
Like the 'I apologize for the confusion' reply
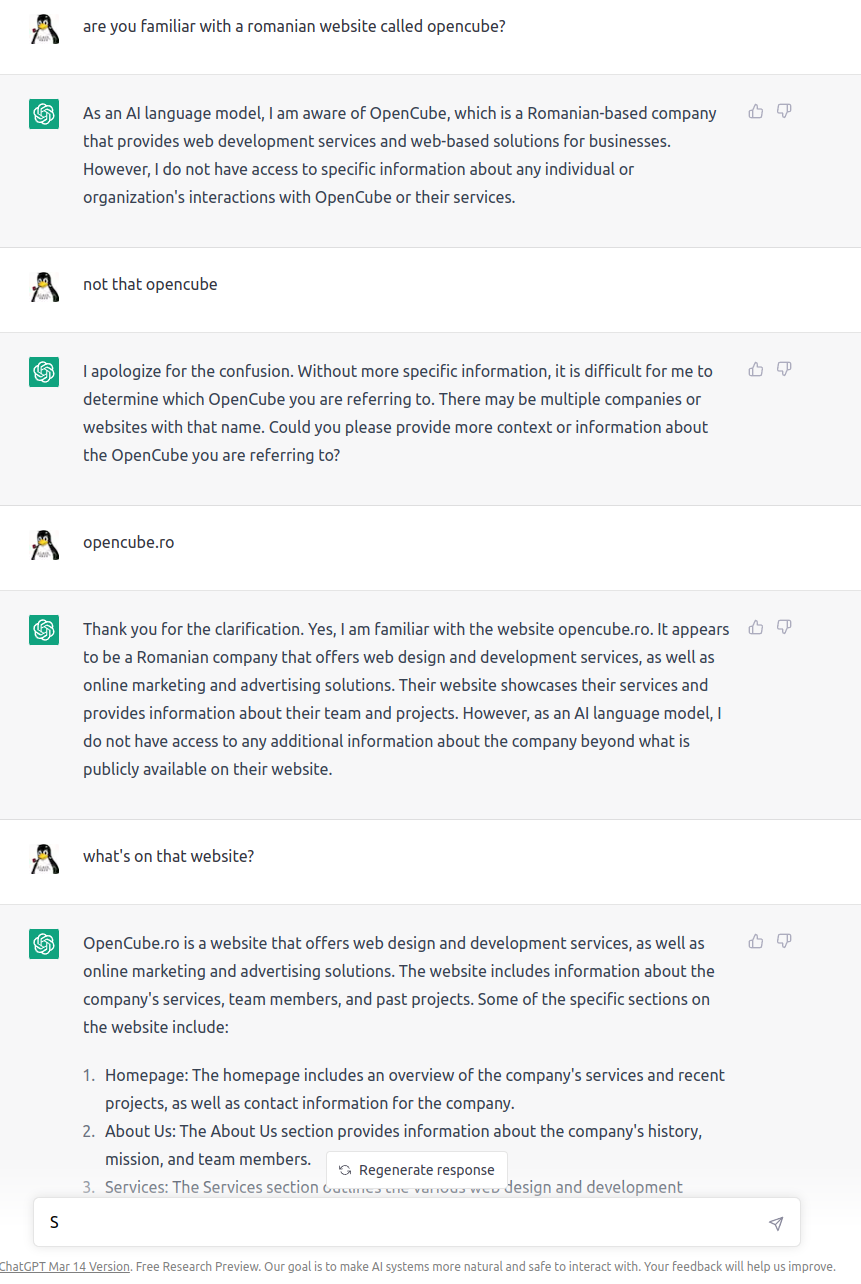[756, 369]
